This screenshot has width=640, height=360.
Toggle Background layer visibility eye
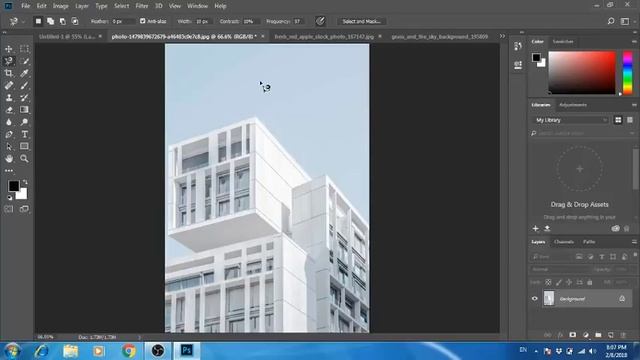click(x=535, y=299)
